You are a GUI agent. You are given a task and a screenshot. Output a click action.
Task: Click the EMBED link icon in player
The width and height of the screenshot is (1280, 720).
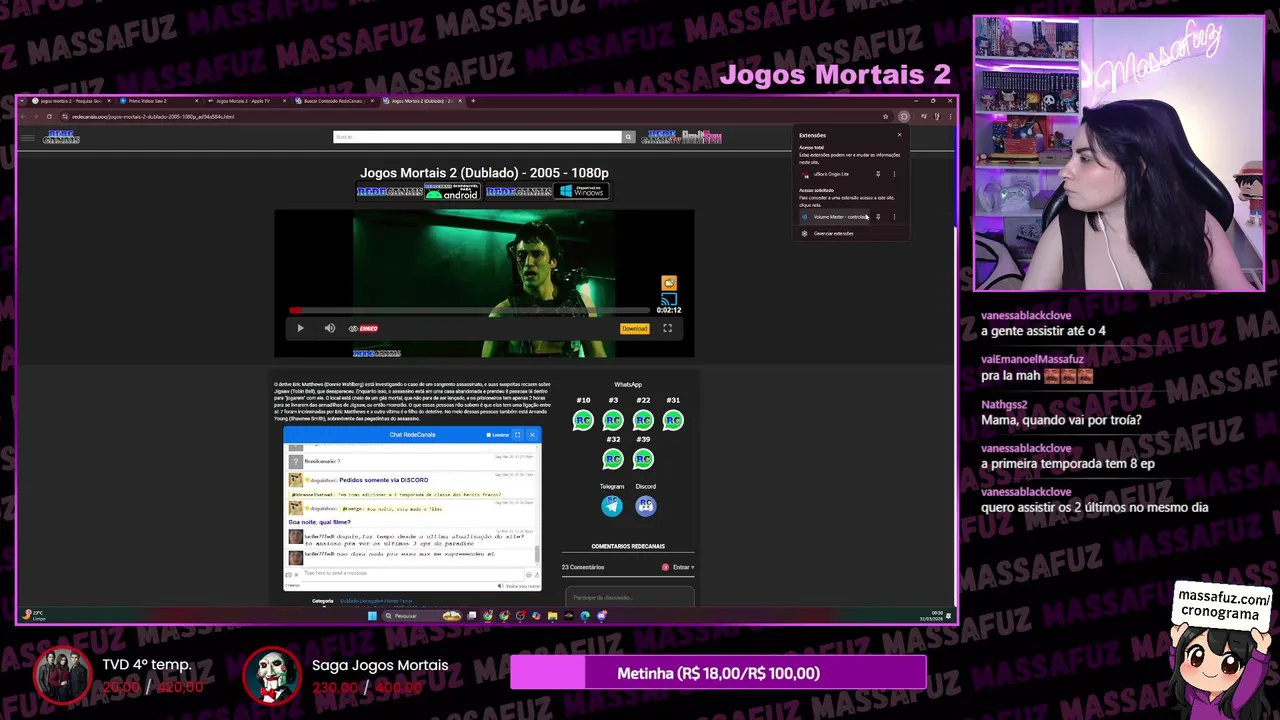click(x=363, y=328)
